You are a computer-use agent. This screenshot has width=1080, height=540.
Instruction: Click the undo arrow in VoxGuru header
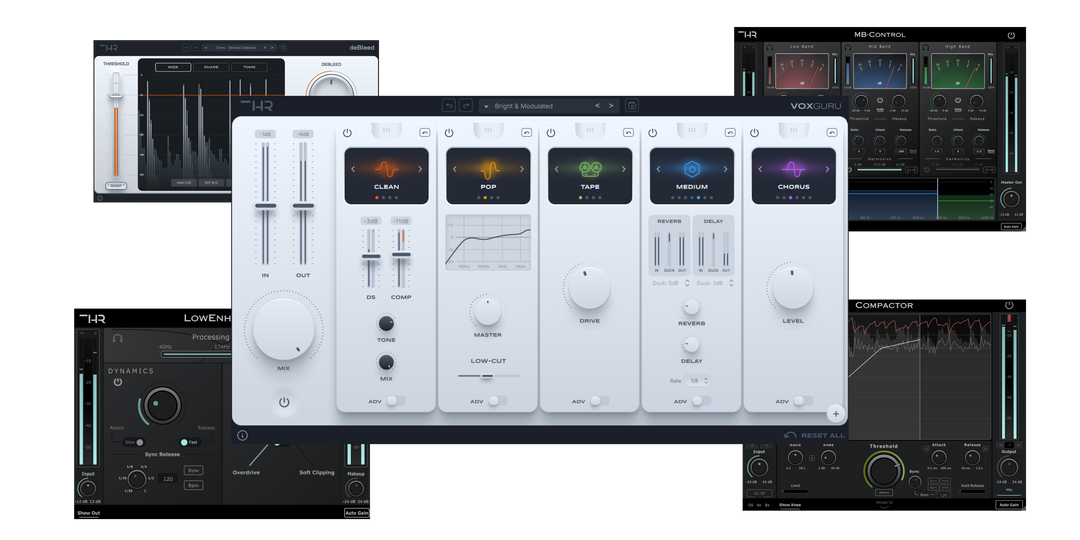[x=449, y=105]
